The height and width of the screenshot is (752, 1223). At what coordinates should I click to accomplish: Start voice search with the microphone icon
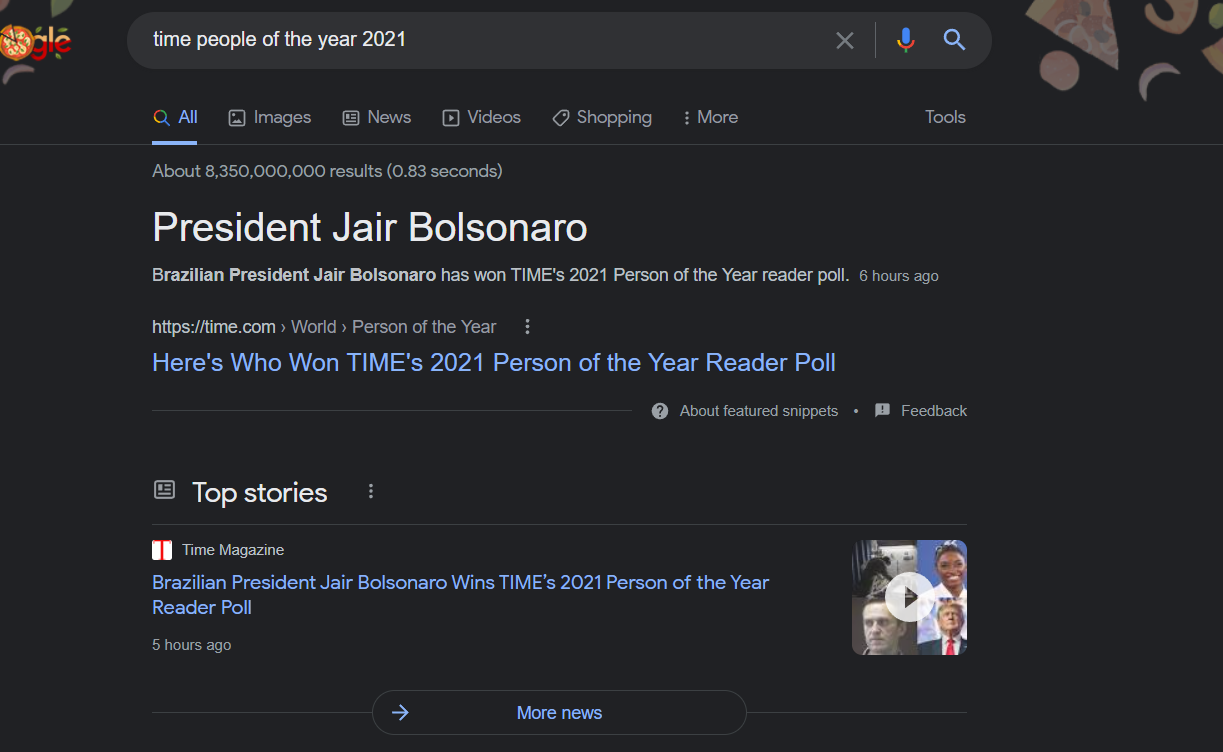pyautogui.click(x=906, y=40)
